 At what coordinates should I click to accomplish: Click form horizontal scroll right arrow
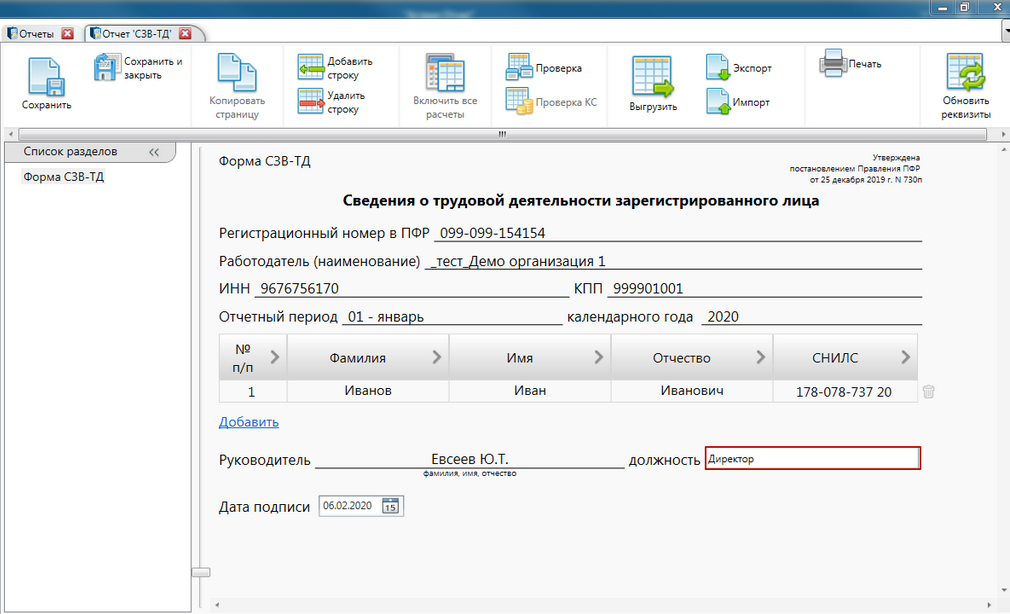click(x=989, y=605)
